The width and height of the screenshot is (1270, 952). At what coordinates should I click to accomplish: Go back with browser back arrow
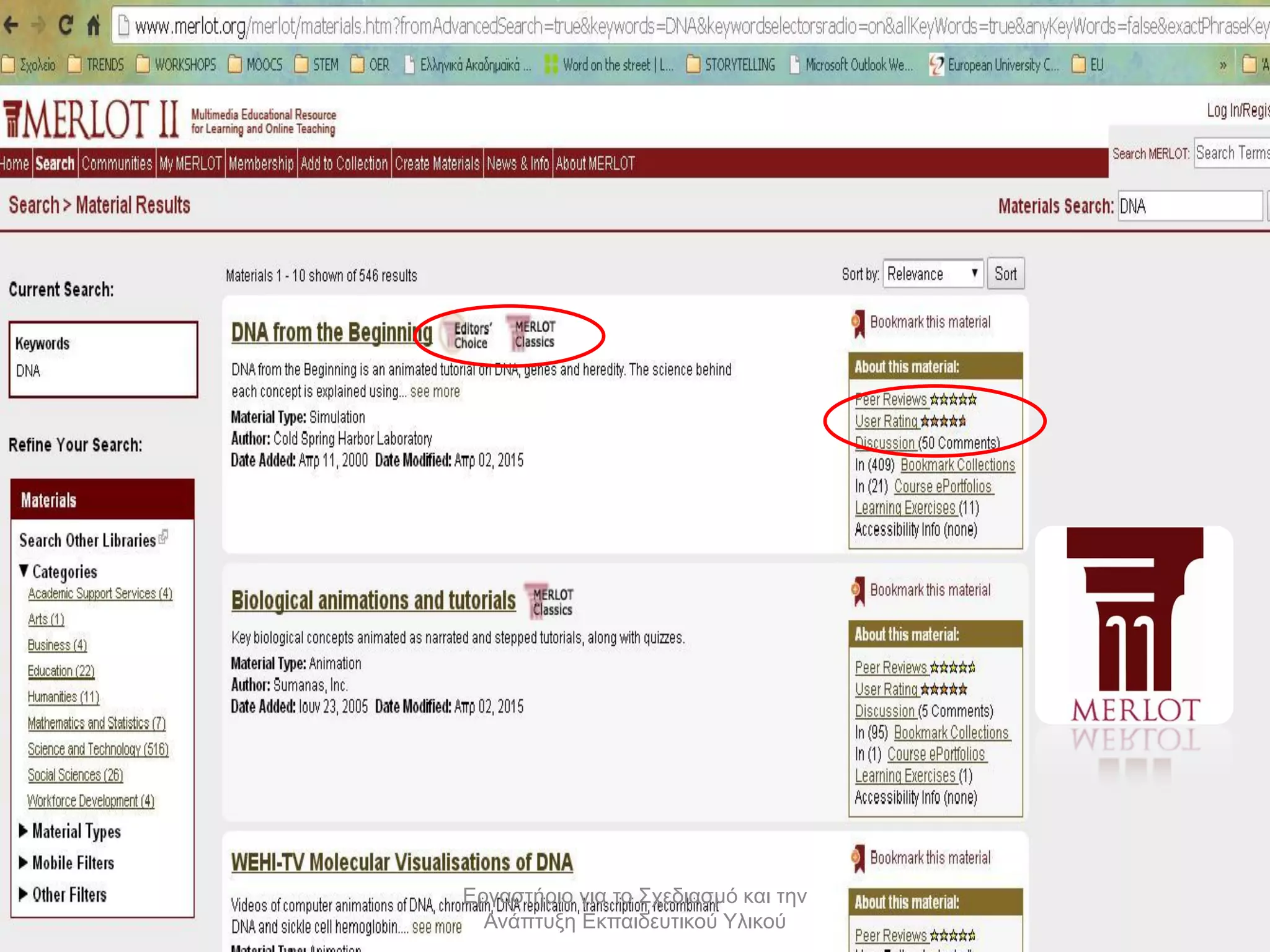tap(11, 25)
